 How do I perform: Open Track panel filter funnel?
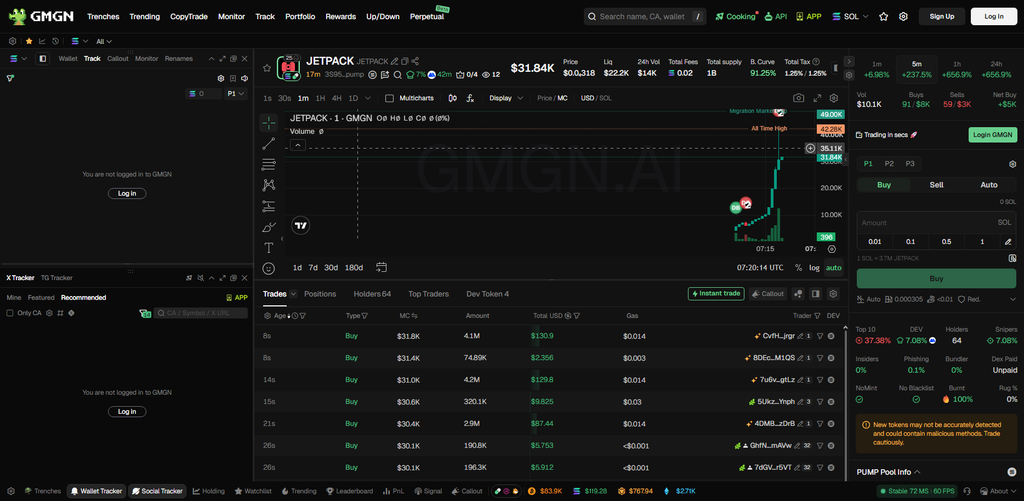pos(10,78)
